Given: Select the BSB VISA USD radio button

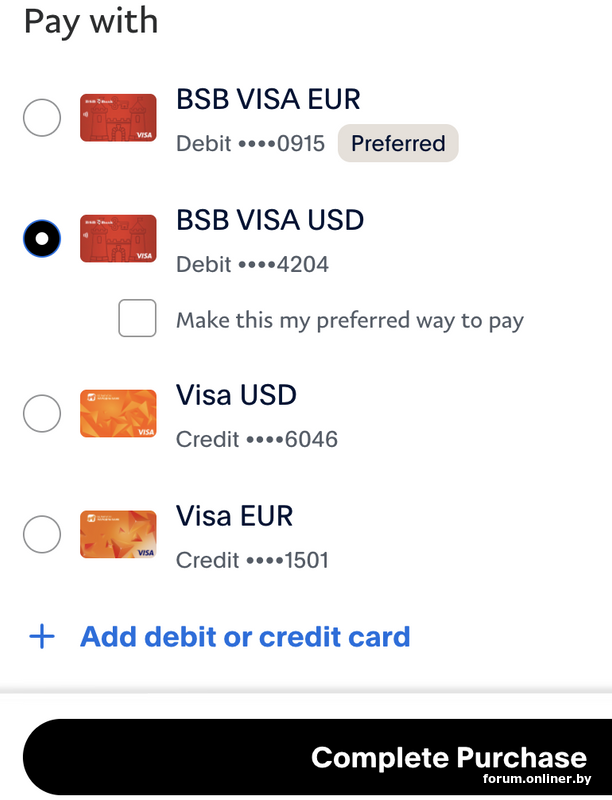Looking at the screenshot, I should click(x=42, y=239).
